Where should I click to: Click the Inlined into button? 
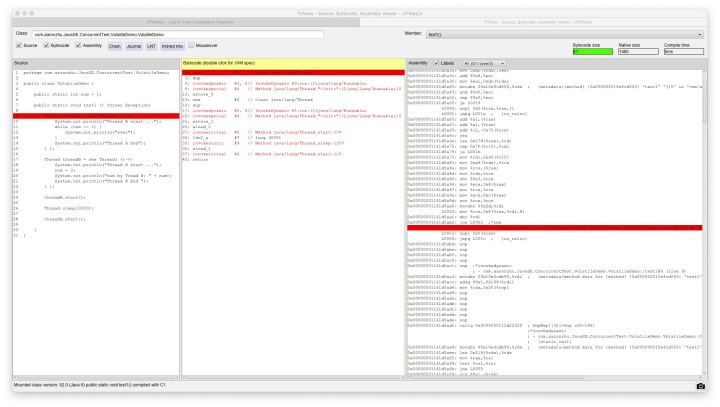172,46
